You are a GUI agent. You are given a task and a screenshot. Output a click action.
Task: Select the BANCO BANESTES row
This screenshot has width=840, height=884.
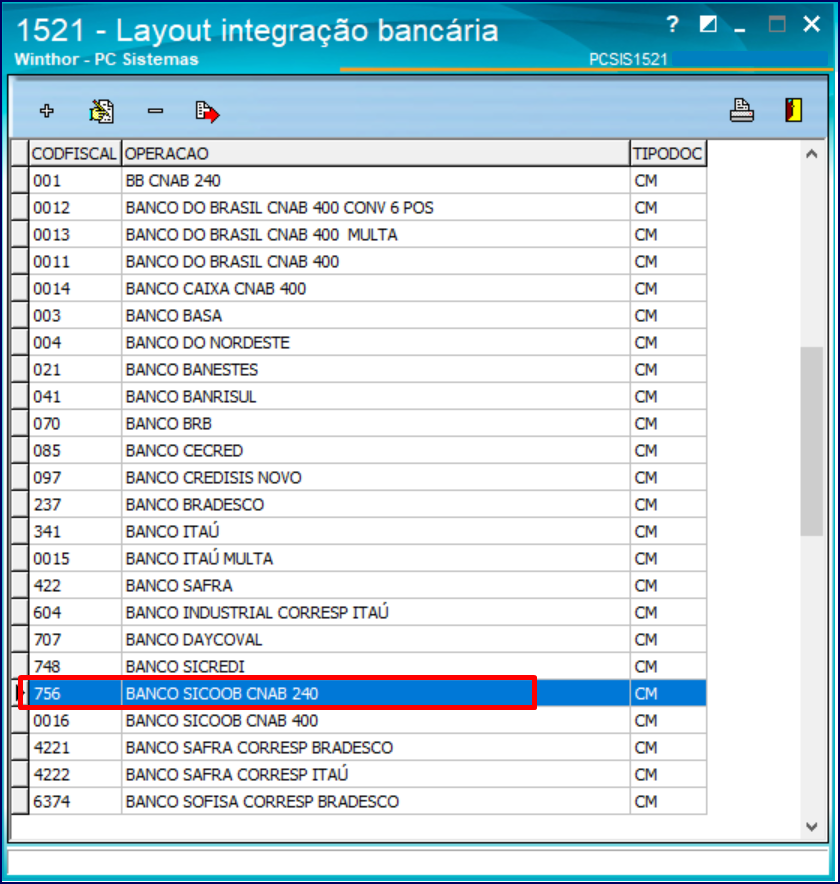(368, 370)
